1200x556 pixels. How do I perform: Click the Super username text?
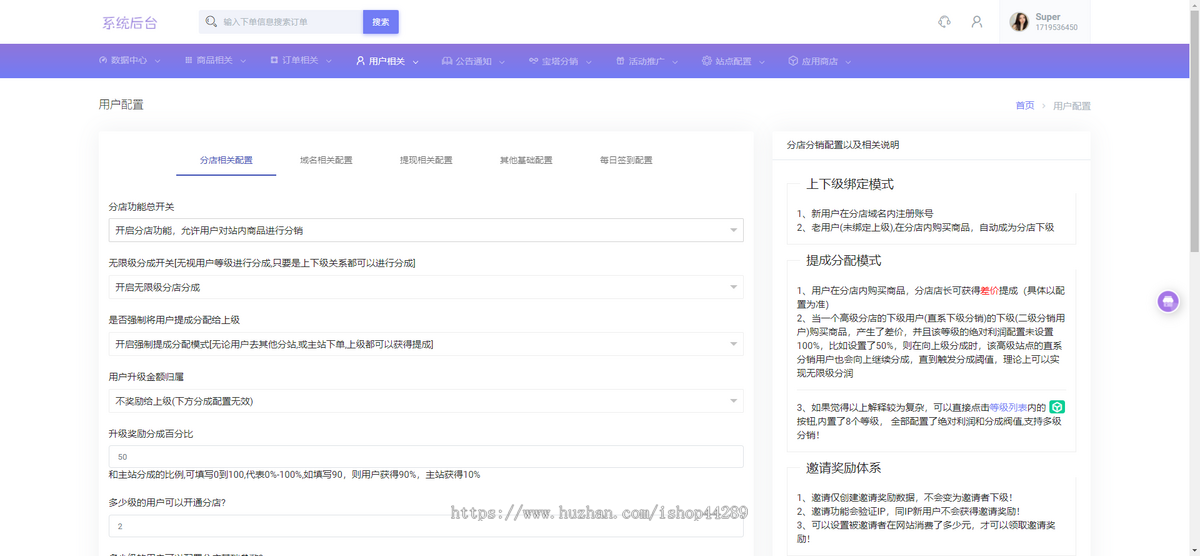coord(1048,17)
